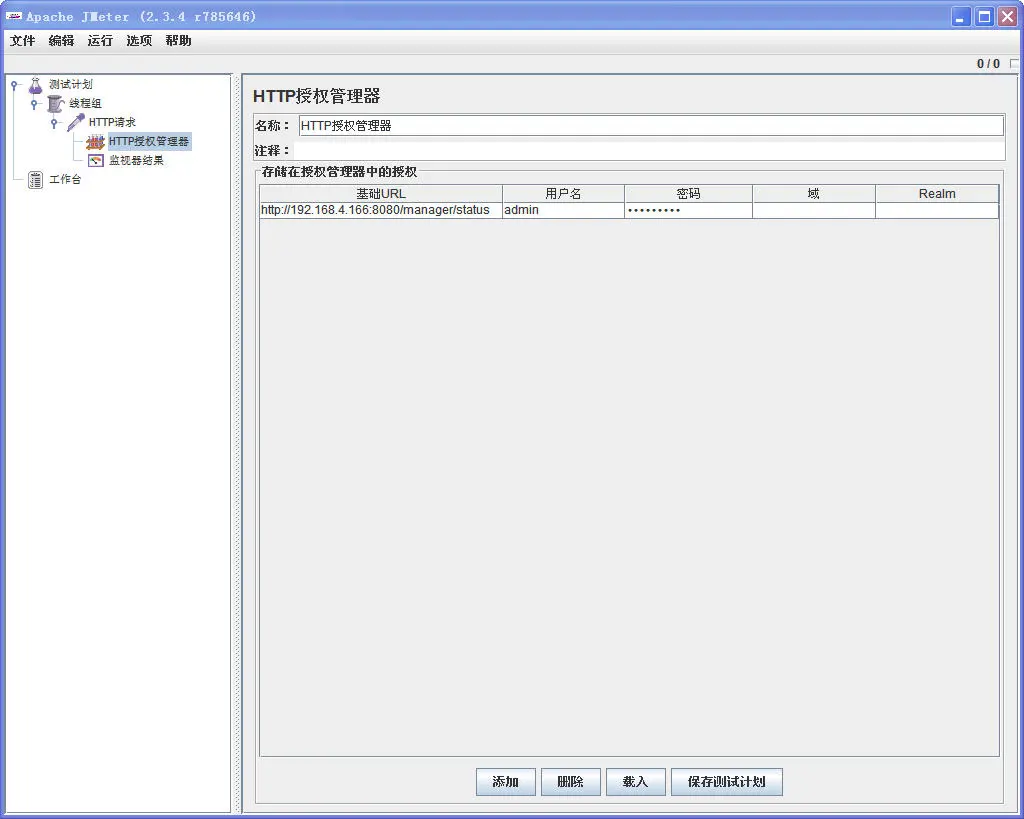Select the 线程组 tree label
The width and height of the screenshot is (1024, 819).
(x=86, y=103)
